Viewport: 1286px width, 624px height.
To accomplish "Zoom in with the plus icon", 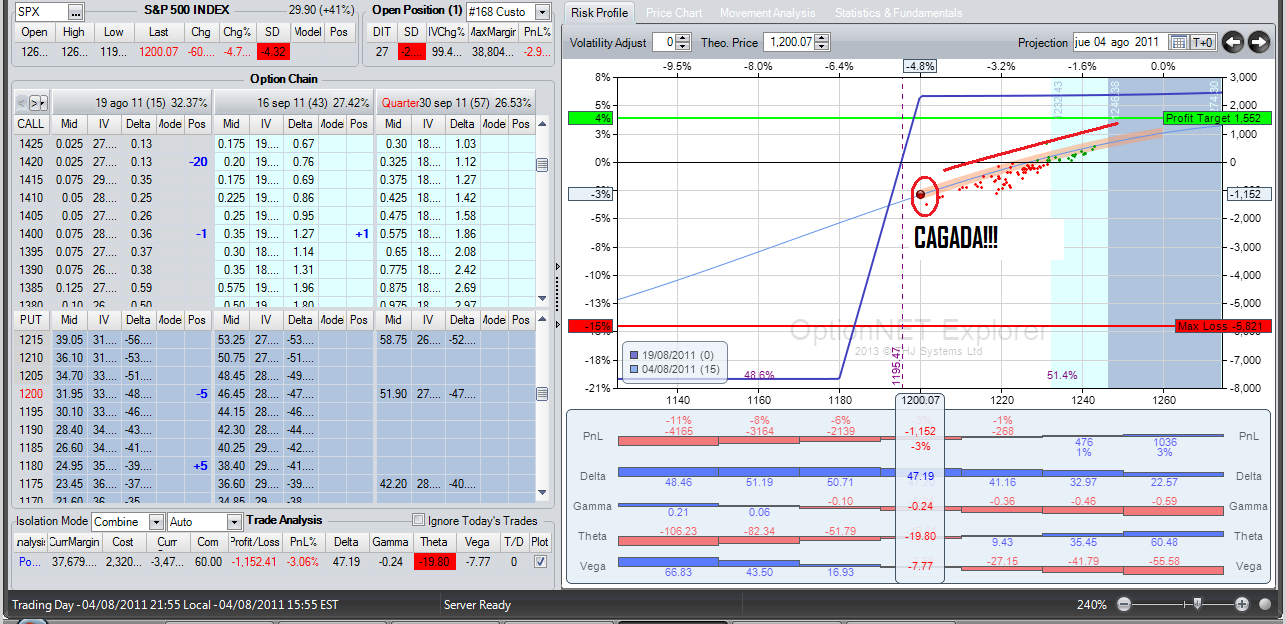I will pos(1242,604).
